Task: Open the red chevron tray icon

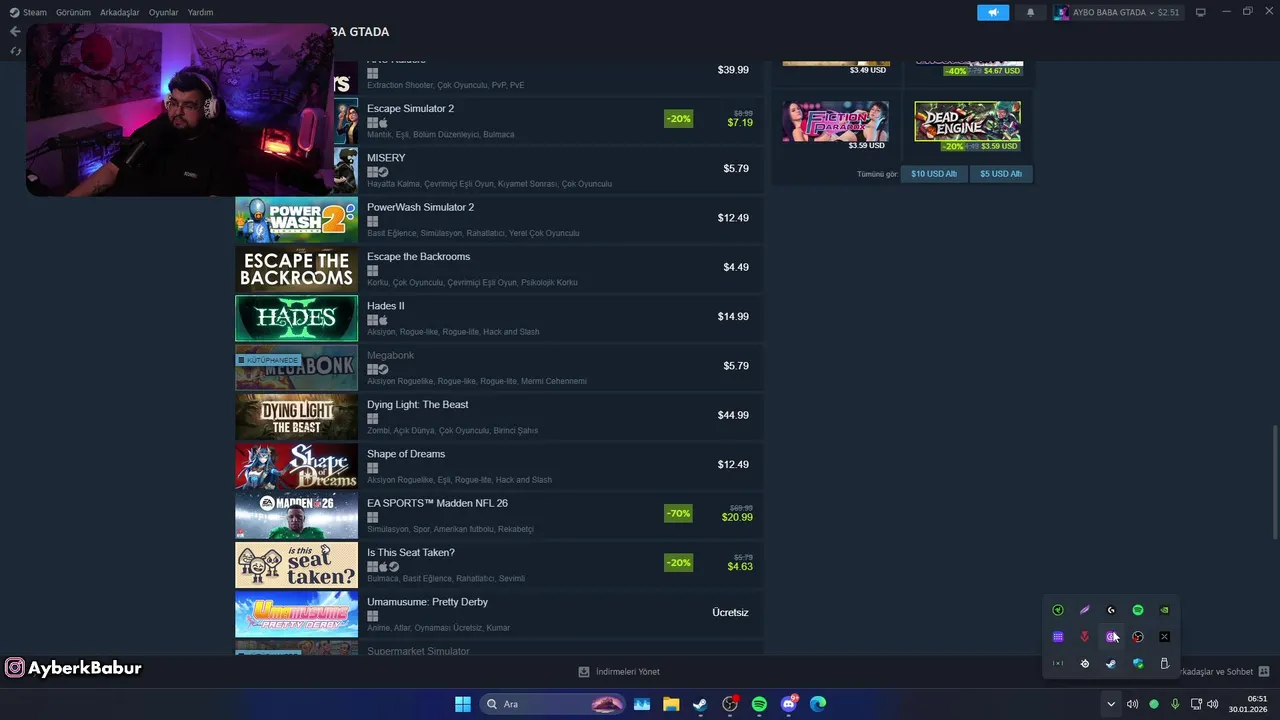Action: pyautogui.click(x=1085, y=637)
